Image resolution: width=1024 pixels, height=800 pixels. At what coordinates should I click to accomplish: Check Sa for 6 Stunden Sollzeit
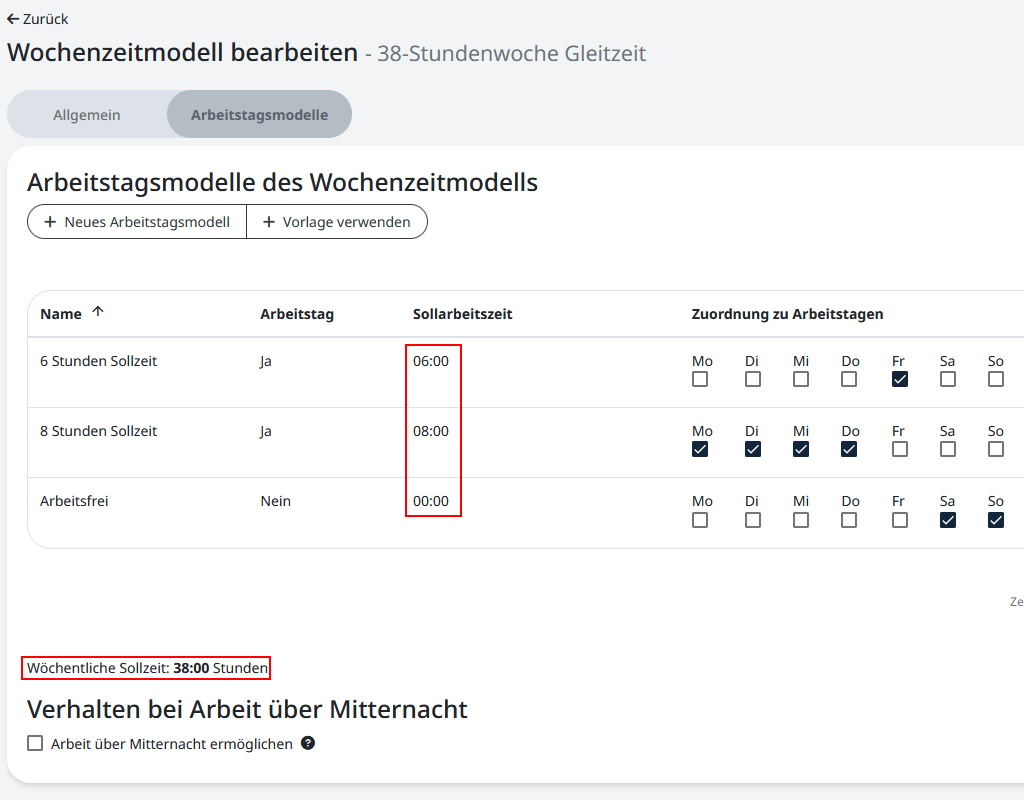pos(947,379)
